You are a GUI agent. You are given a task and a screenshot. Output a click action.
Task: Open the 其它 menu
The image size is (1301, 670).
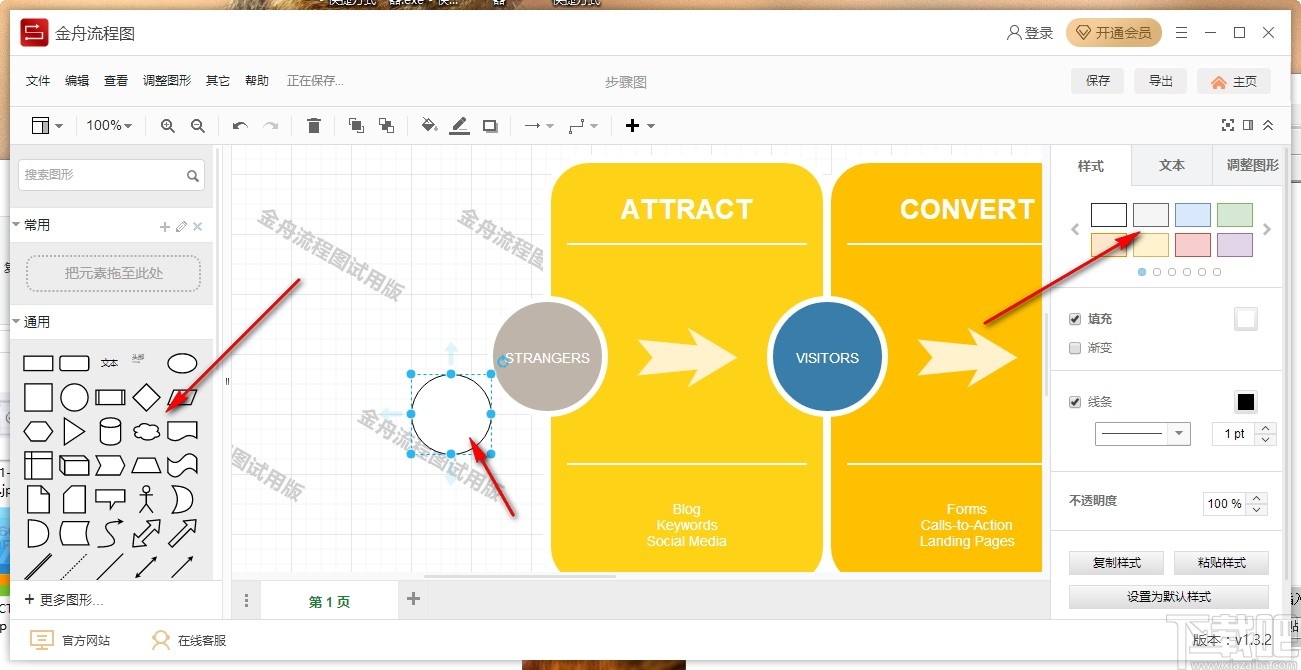218,81
